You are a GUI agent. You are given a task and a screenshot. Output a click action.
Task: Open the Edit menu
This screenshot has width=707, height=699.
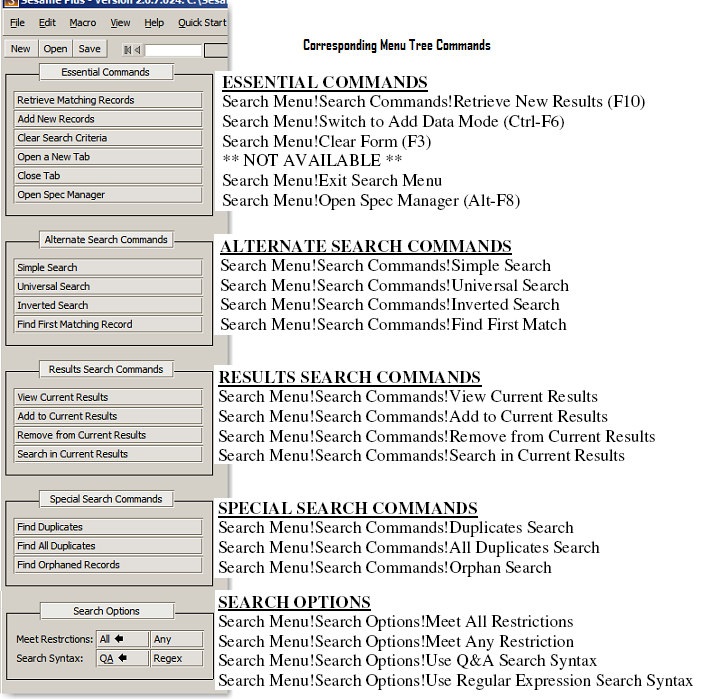tap(47, 23)
